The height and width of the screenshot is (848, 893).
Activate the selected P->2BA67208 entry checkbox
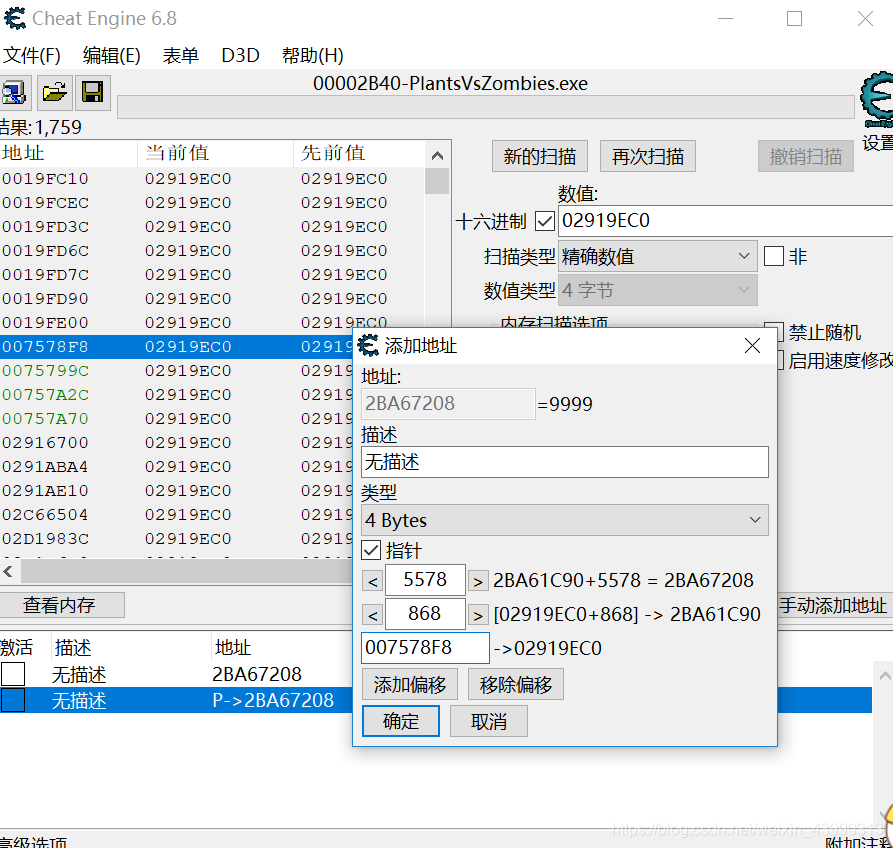tap(13, 700)
